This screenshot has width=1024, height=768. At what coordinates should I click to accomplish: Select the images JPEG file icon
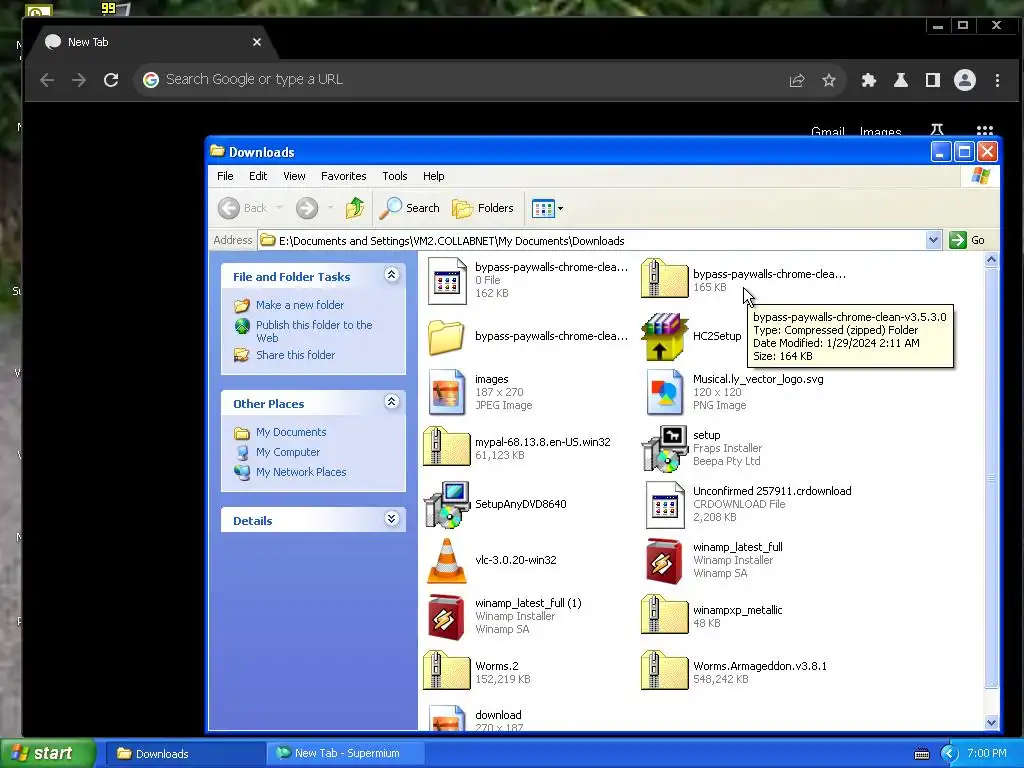(x=447, y=392)
